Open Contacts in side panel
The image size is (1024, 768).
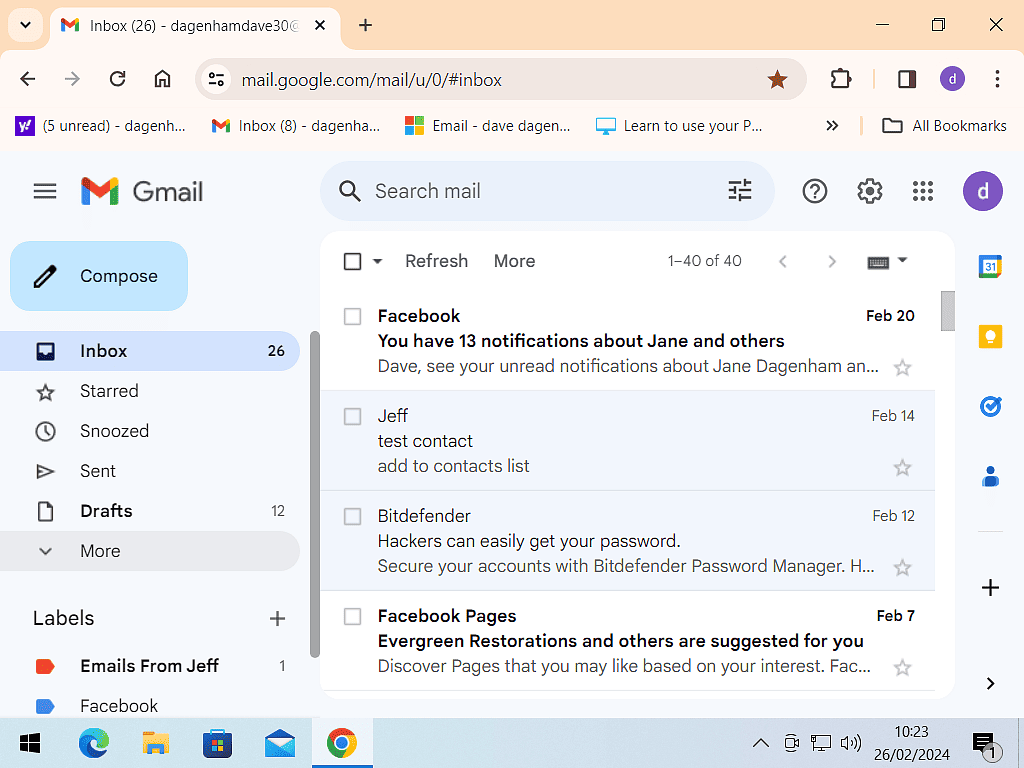click(x=990, y=477)
